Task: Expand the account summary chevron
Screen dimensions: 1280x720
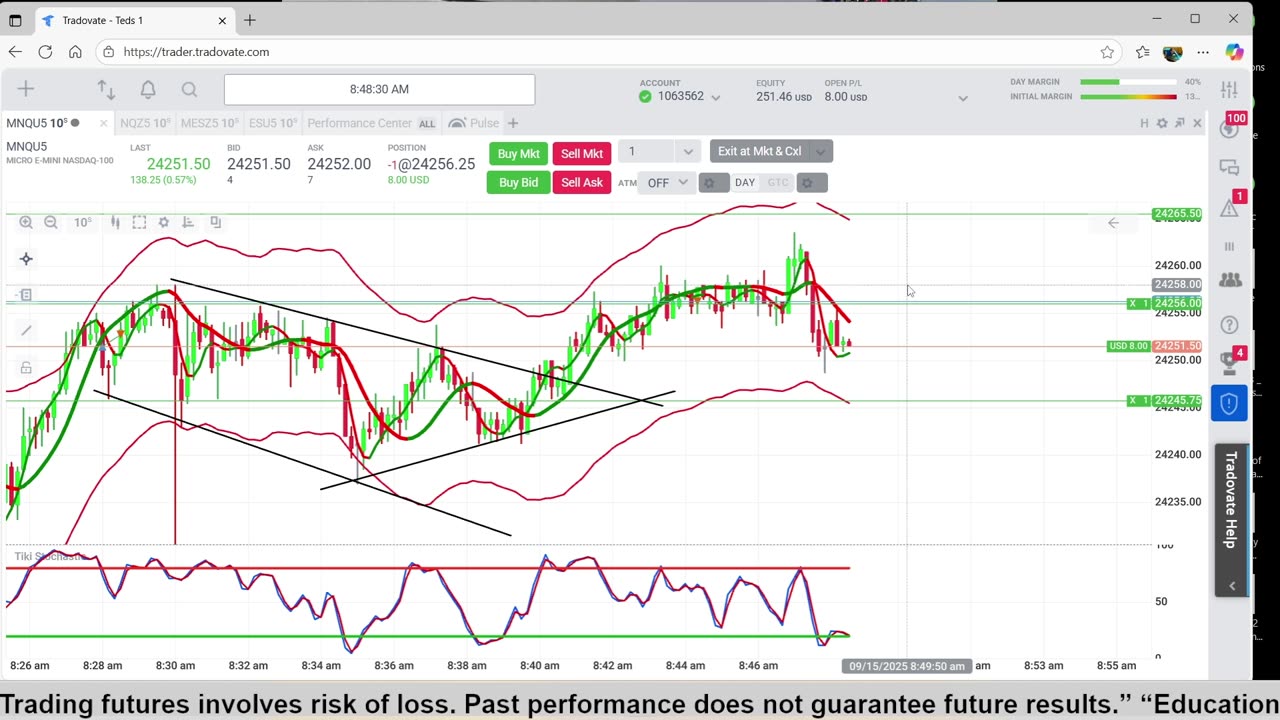Action: coord(963,98)
